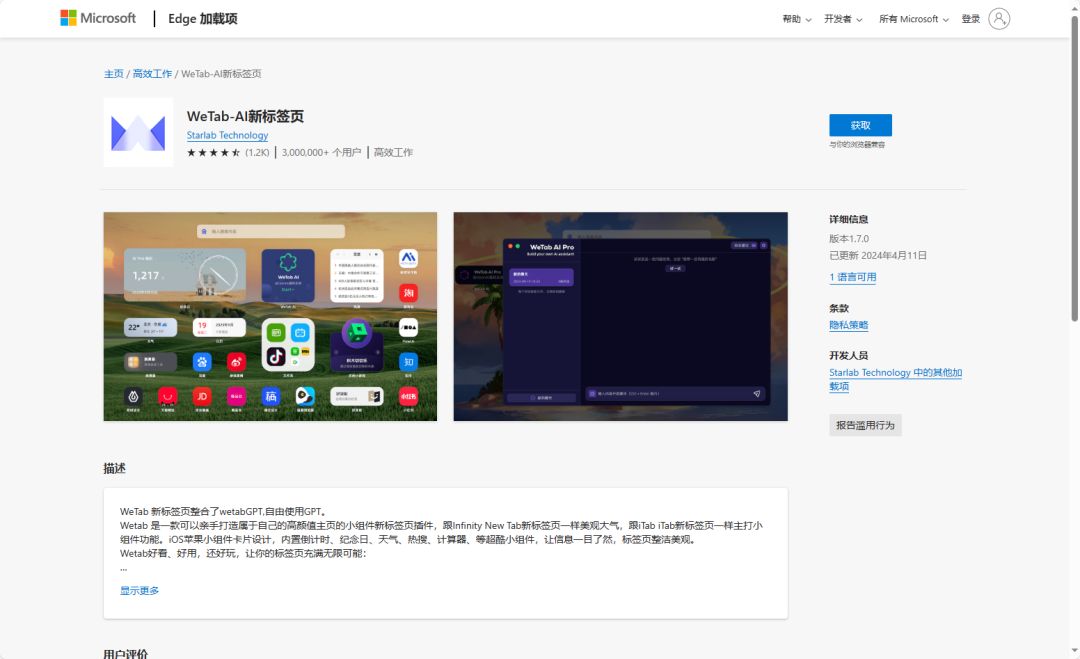
Task: Expand the 开发者 dropdown menu
Action: coord(843,19)
